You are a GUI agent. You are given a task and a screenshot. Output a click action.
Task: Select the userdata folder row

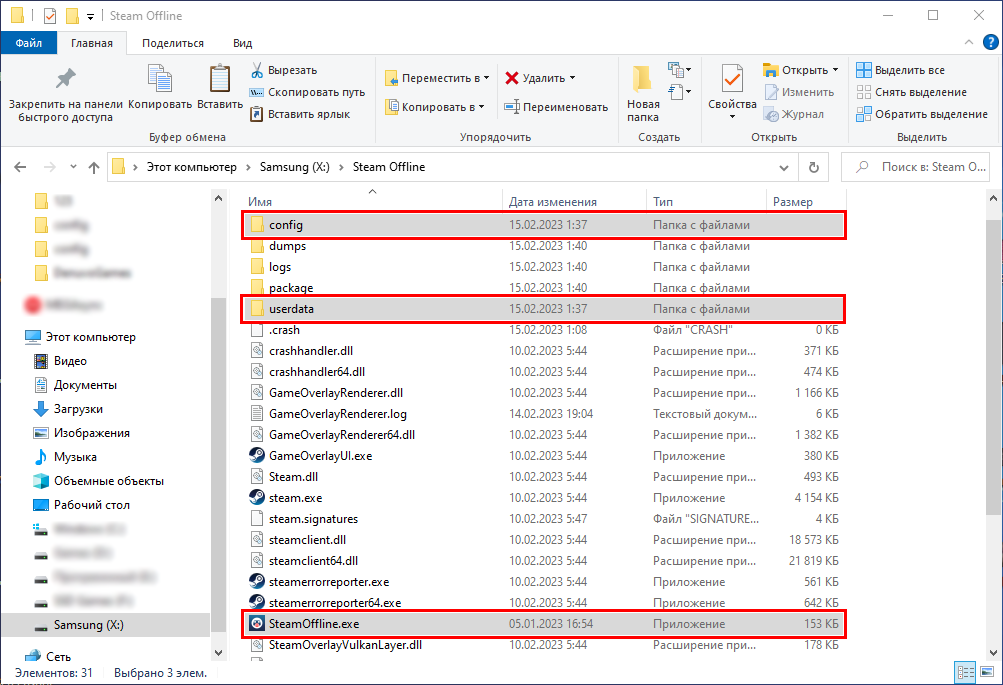543,309
